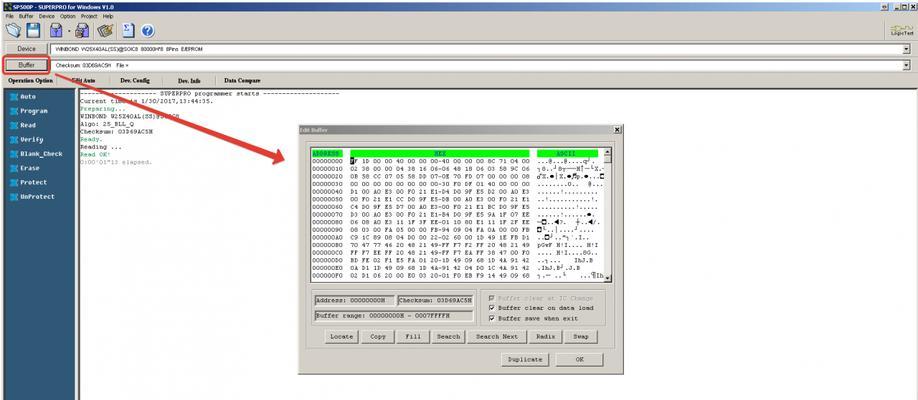This screenshot has height=400, width=918.
Task: Click the green ASCII column header
Action: [569, 153]
